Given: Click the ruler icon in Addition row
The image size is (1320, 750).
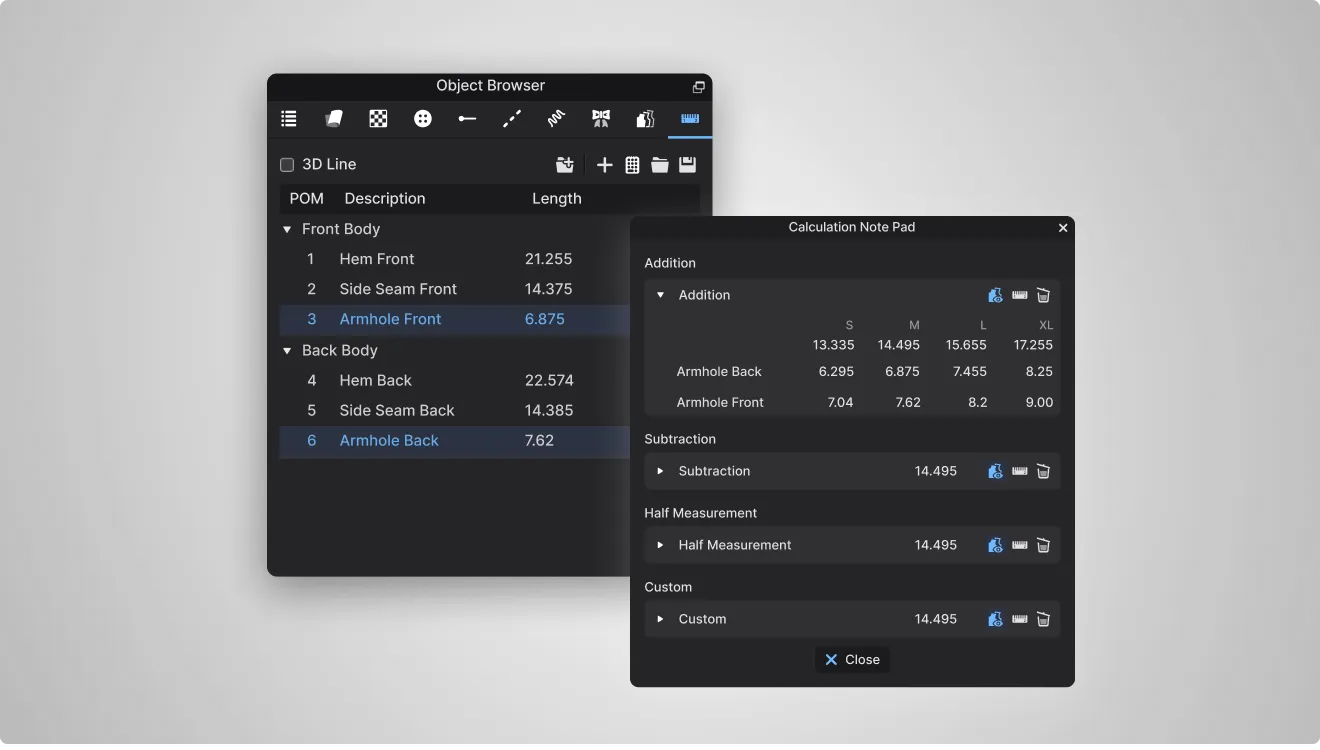Looking at the screenshot, I should coord(1019,295).
